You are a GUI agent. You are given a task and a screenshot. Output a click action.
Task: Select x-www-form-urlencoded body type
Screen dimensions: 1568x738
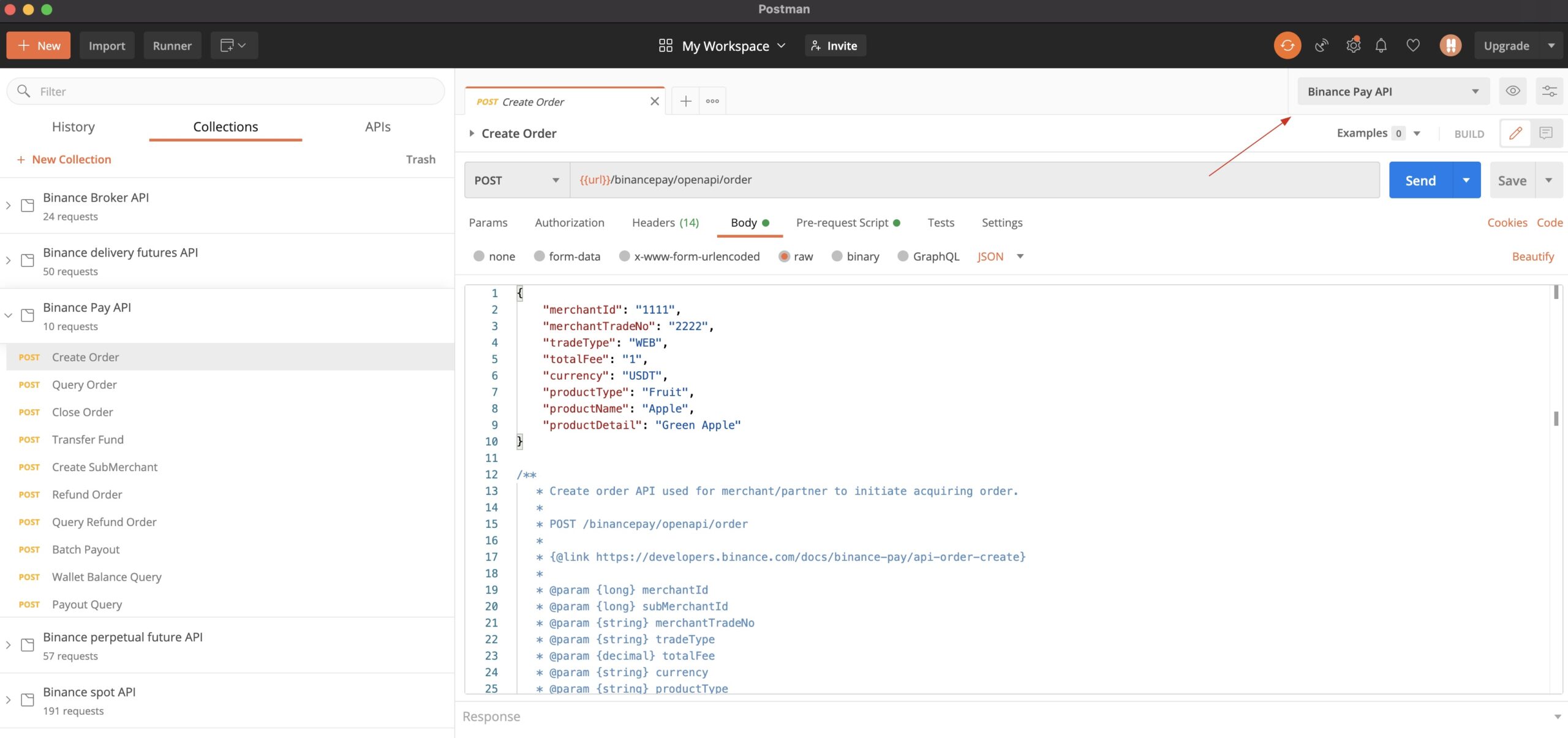coord(624,256)
